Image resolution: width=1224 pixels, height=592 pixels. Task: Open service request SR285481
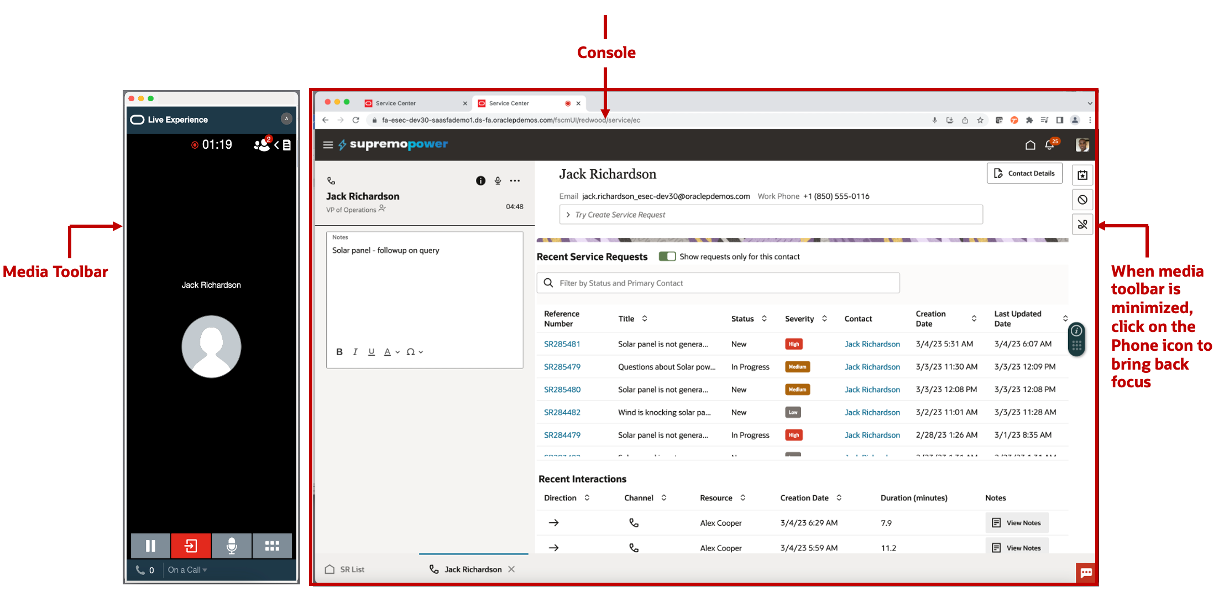[562, 344]
